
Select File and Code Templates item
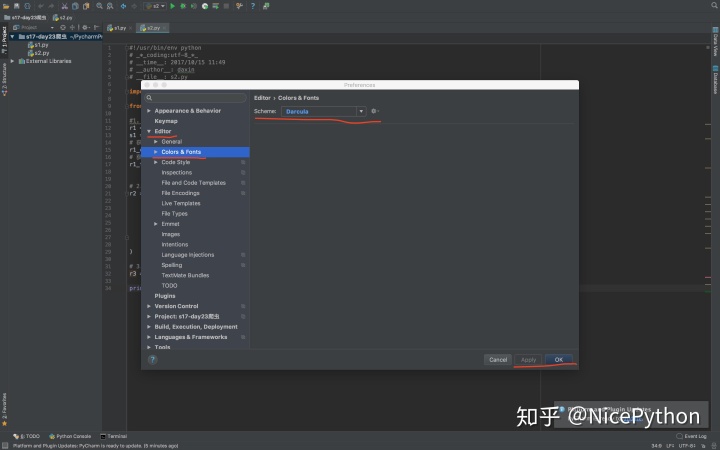[193, 183]
